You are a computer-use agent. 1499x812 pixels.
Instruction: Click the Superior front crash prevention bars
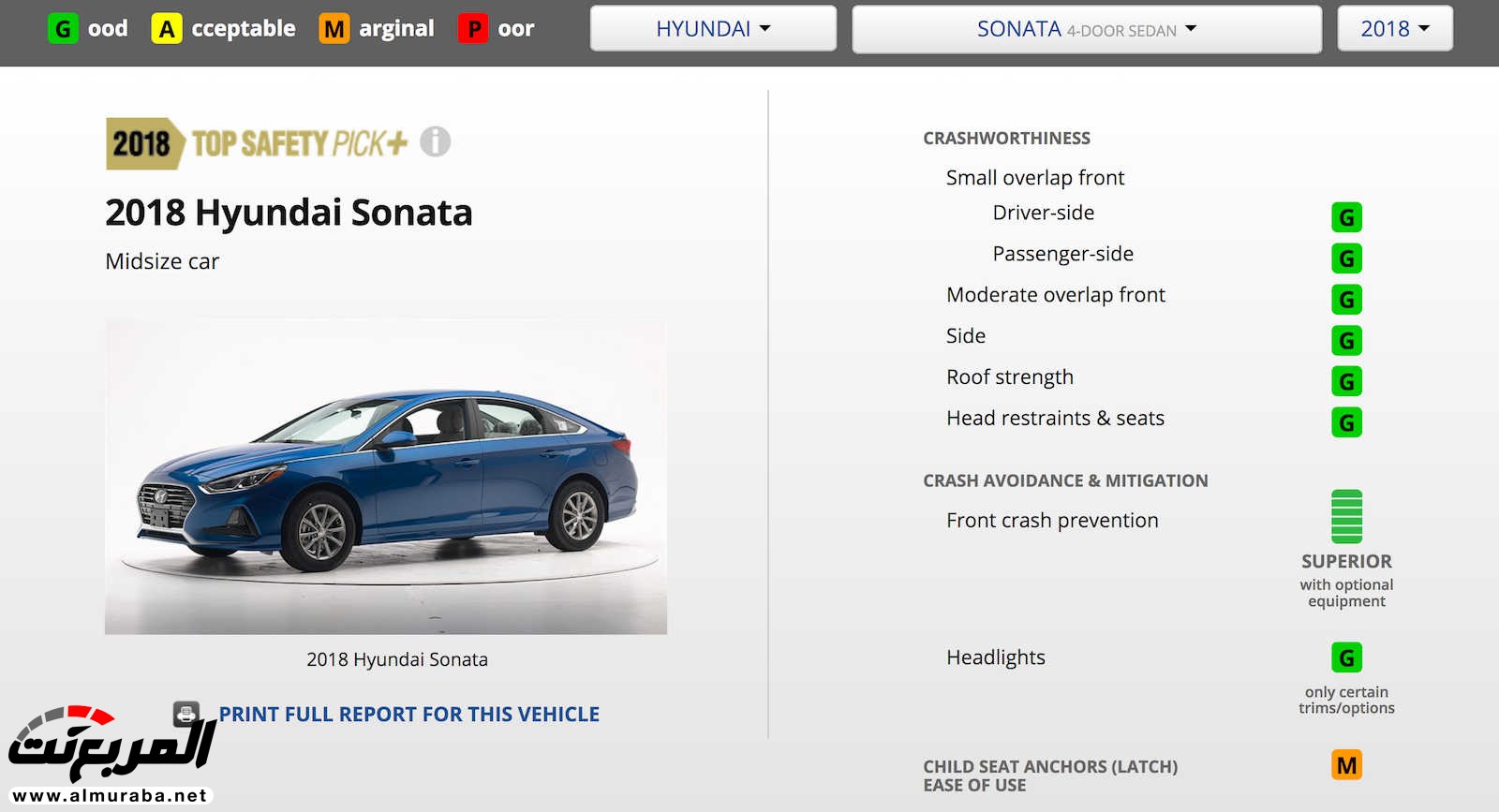(1346, 516)
